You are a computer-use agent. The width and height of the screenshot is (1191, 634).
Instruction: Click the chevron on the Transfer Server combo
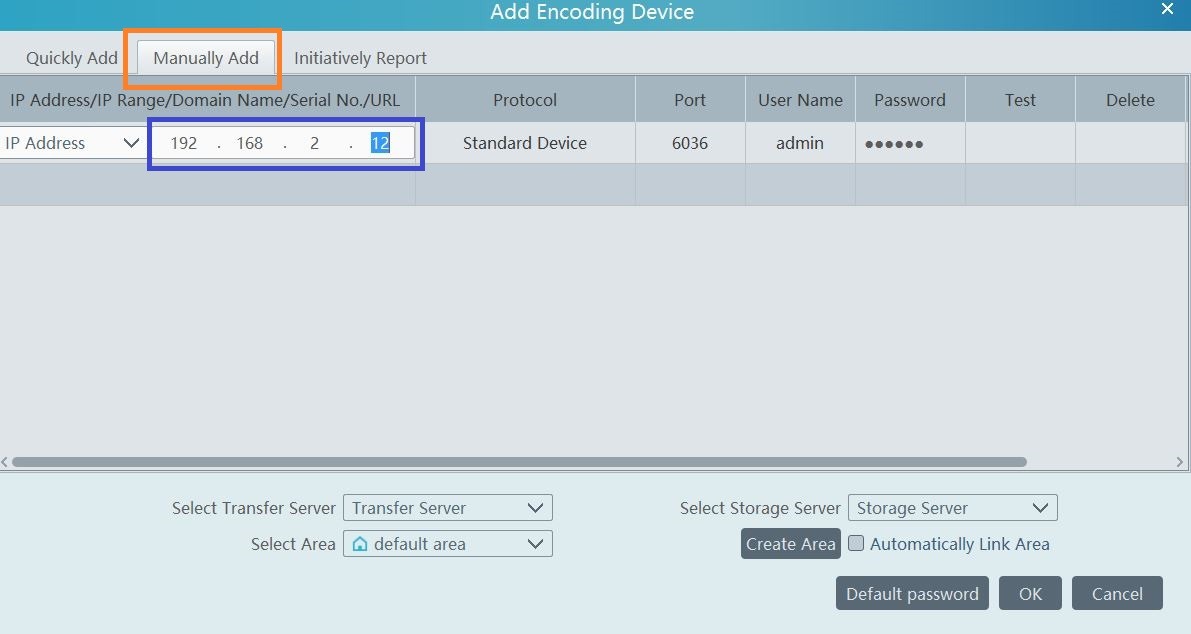pyautogui.click(x=536, y=507)
